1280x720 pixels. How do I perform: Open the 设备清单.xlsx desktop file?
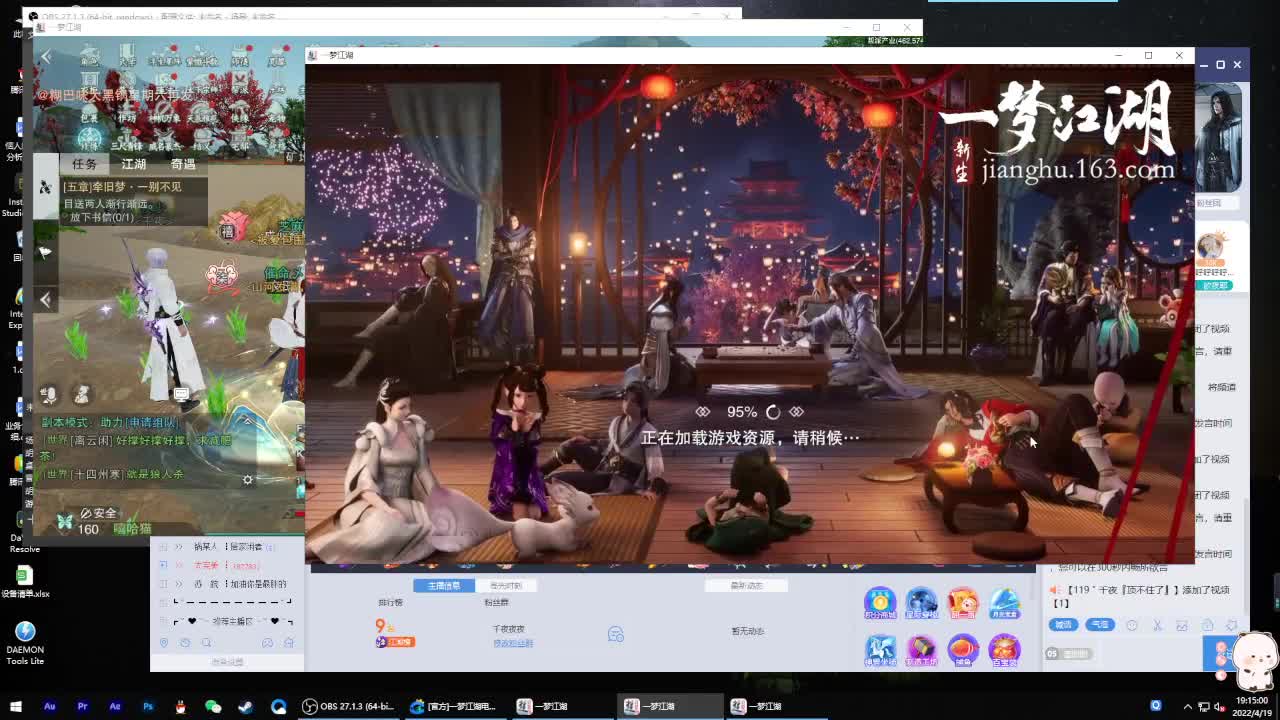click(25, 581)
